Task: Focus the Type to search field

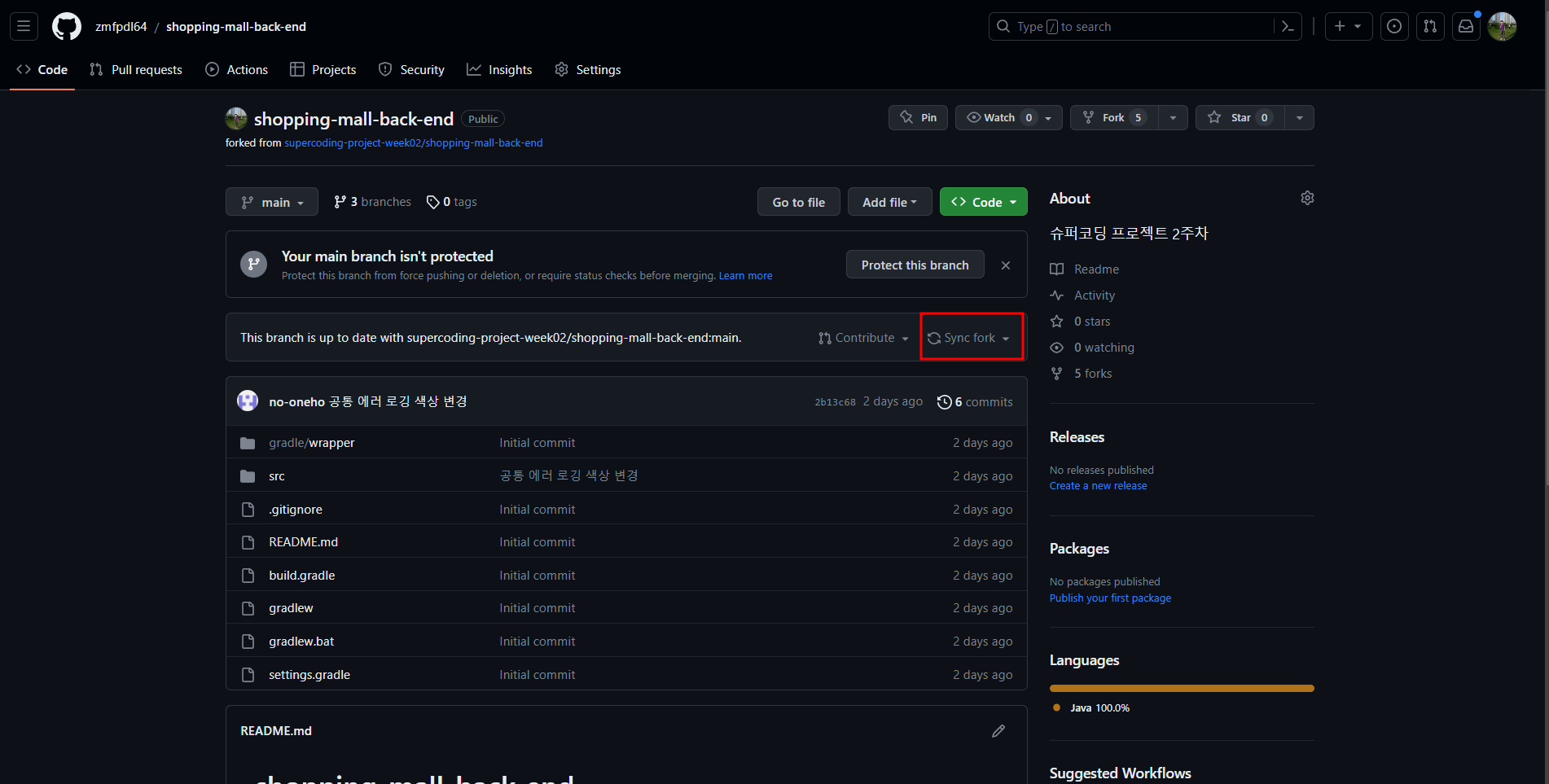Action: 1132,27
